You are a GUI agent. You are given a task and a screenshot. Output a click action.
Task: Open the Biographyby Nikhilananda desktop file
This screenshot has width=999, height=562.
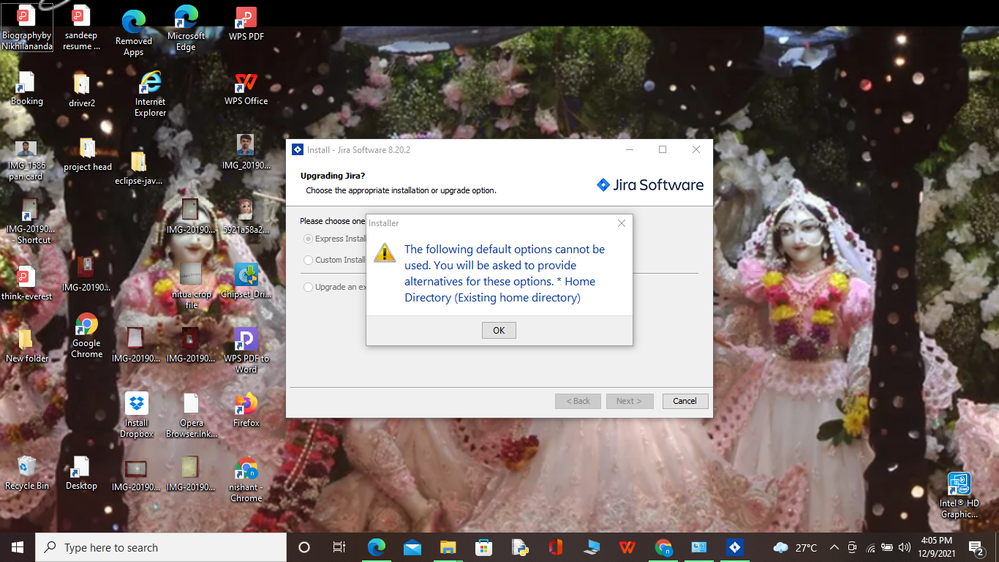(26, 27)
